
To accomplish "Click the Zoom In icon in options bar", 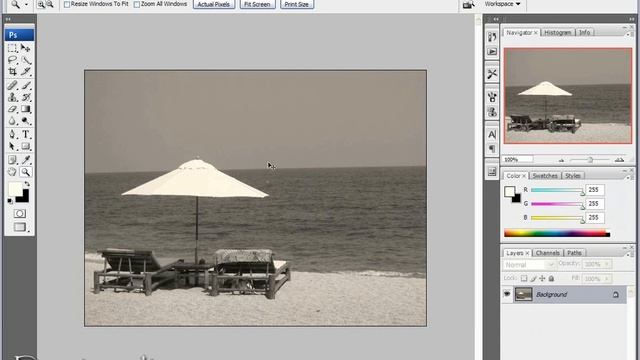I will point(41,4).
